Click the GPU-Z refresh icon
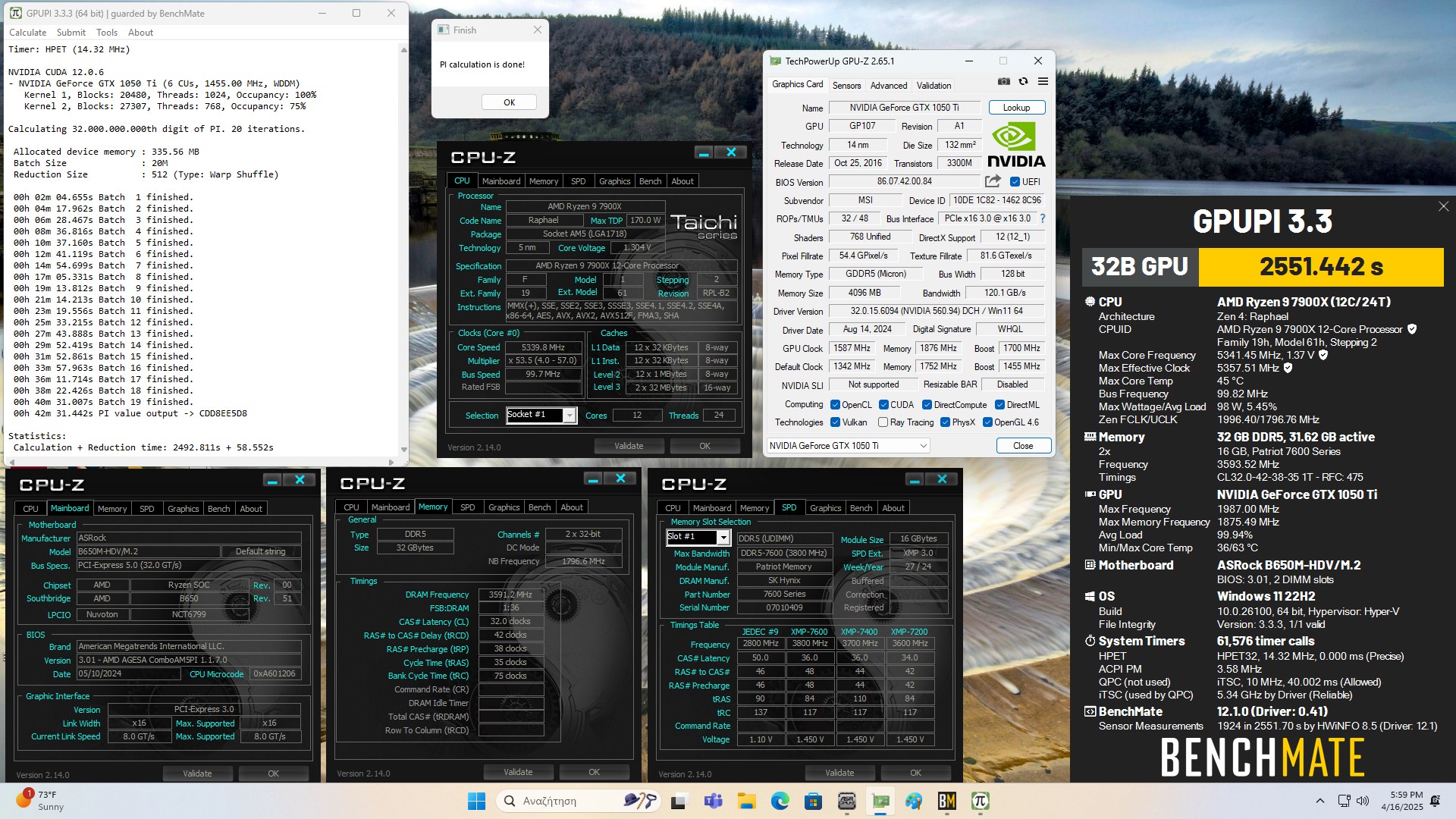This screenshot has height=819, width=1456. (x=1023, y=82)
